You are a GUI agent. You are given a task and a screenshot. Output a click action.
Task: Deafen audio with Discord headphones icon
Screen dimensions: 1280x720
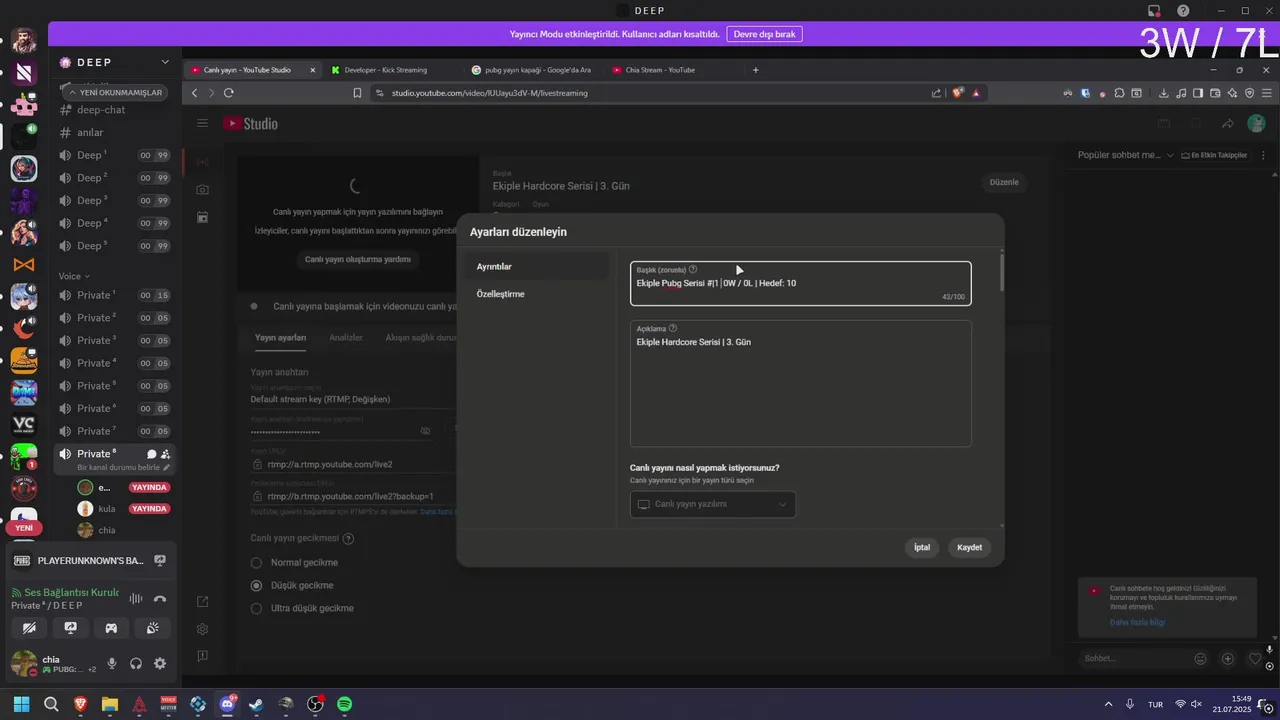[x=136, y=663]
